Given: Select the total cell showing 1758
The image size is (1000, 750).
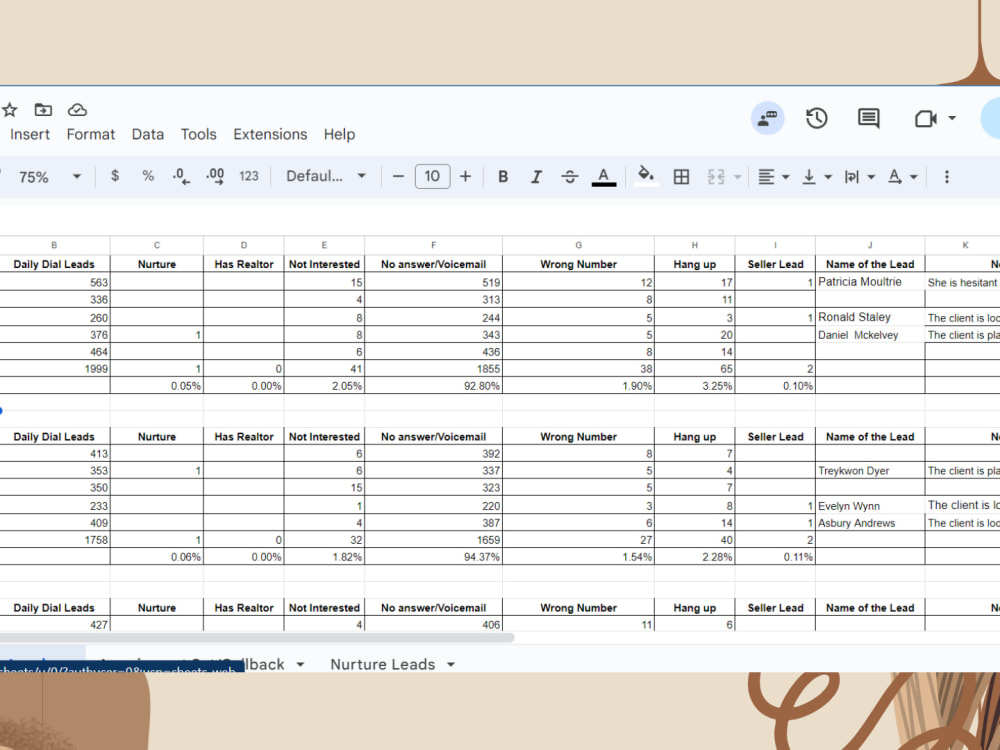Looking at the screenshot, I should pyautogui.click(x=54, y=540).
